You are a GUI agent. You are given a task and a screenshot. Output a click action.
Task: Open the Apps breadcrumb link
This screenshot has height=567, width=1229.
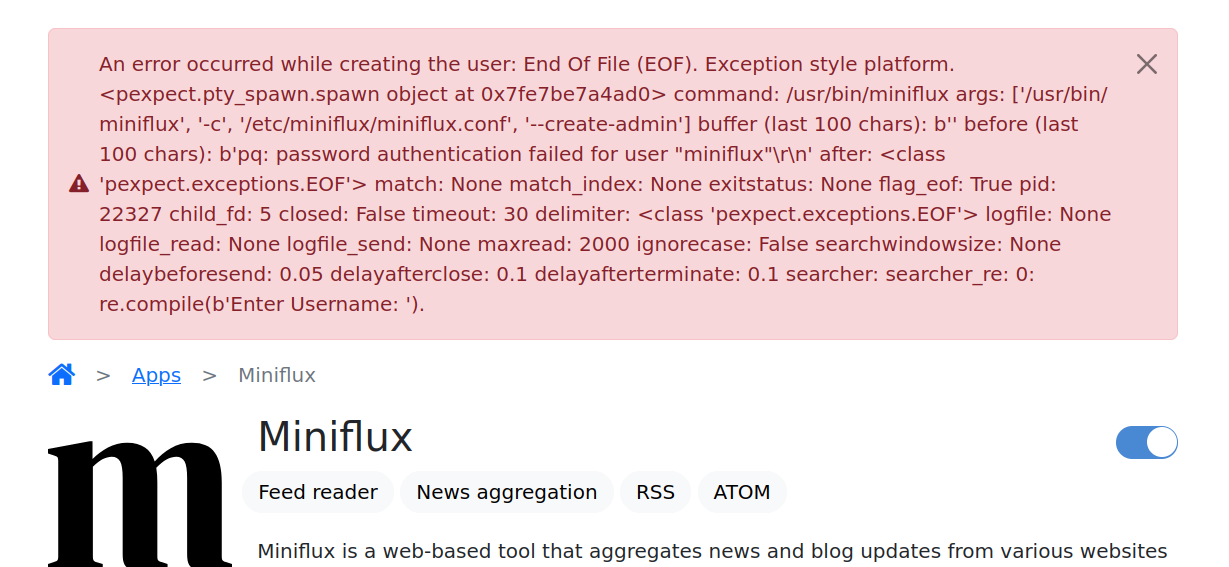pos(156,375)
